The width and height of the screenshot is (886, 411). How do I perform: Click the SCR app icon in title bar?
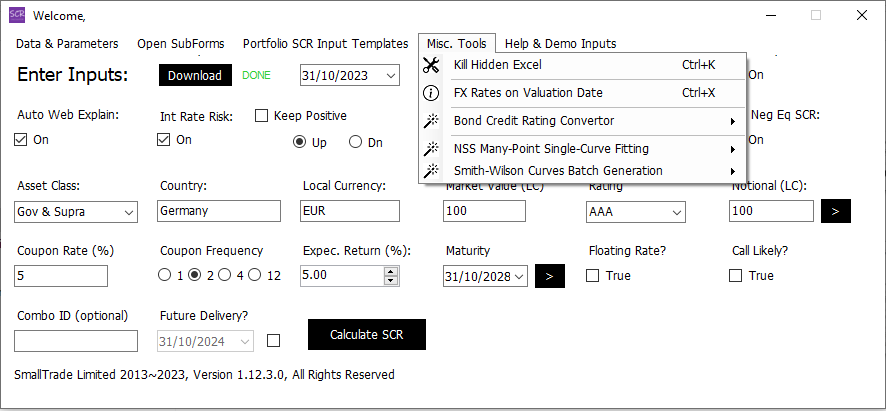coord(16,15)
